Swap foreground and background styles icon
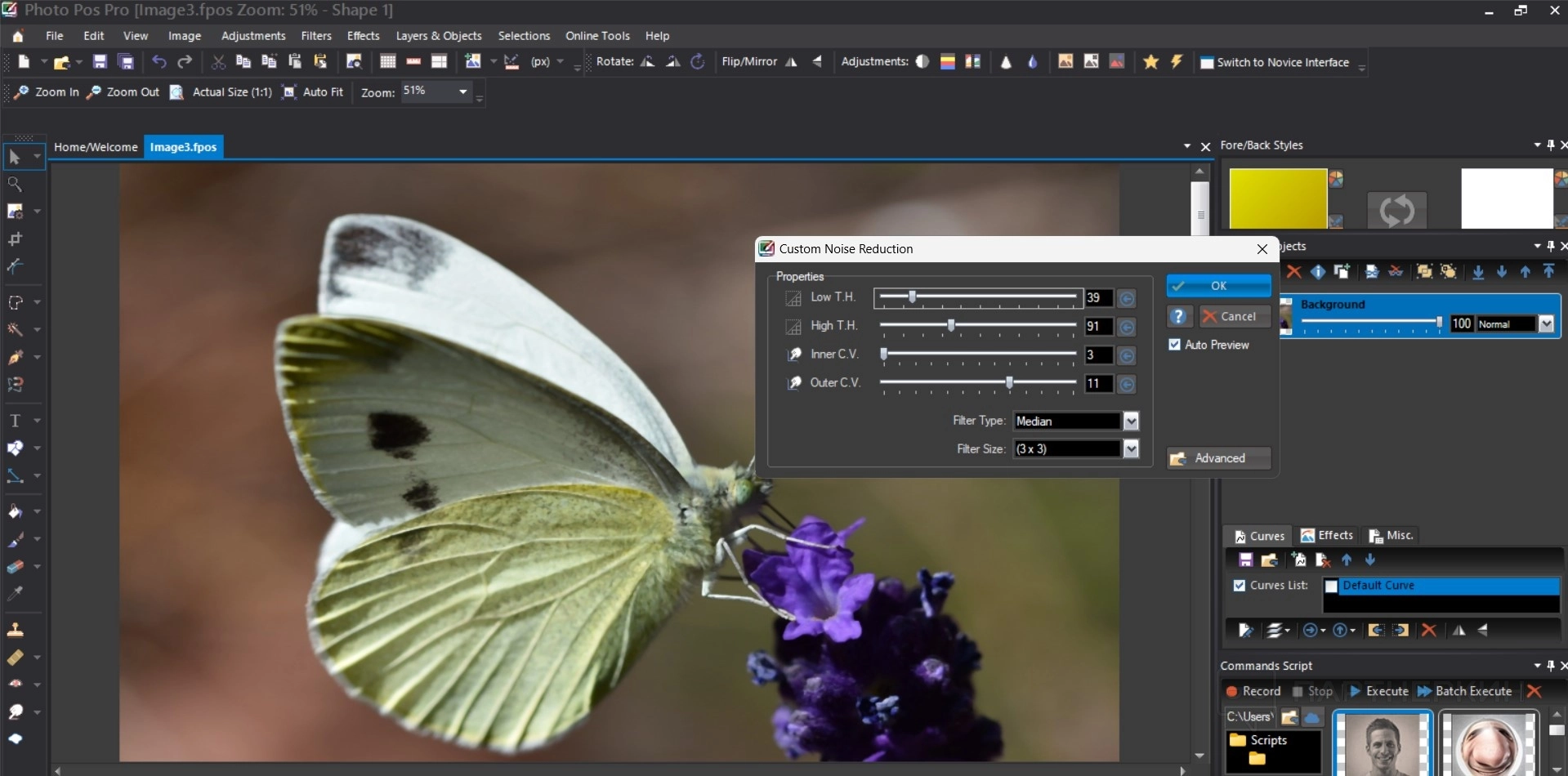This screenshot has width=1568, height=776. (1396, 210)
